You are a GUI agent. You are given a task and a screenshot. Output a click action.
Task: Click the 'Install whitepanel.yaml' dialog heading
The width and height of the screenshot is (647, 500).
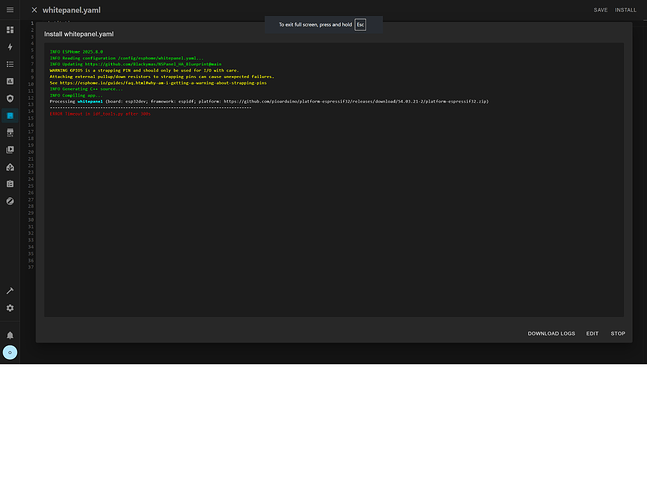tap(79, 34)
